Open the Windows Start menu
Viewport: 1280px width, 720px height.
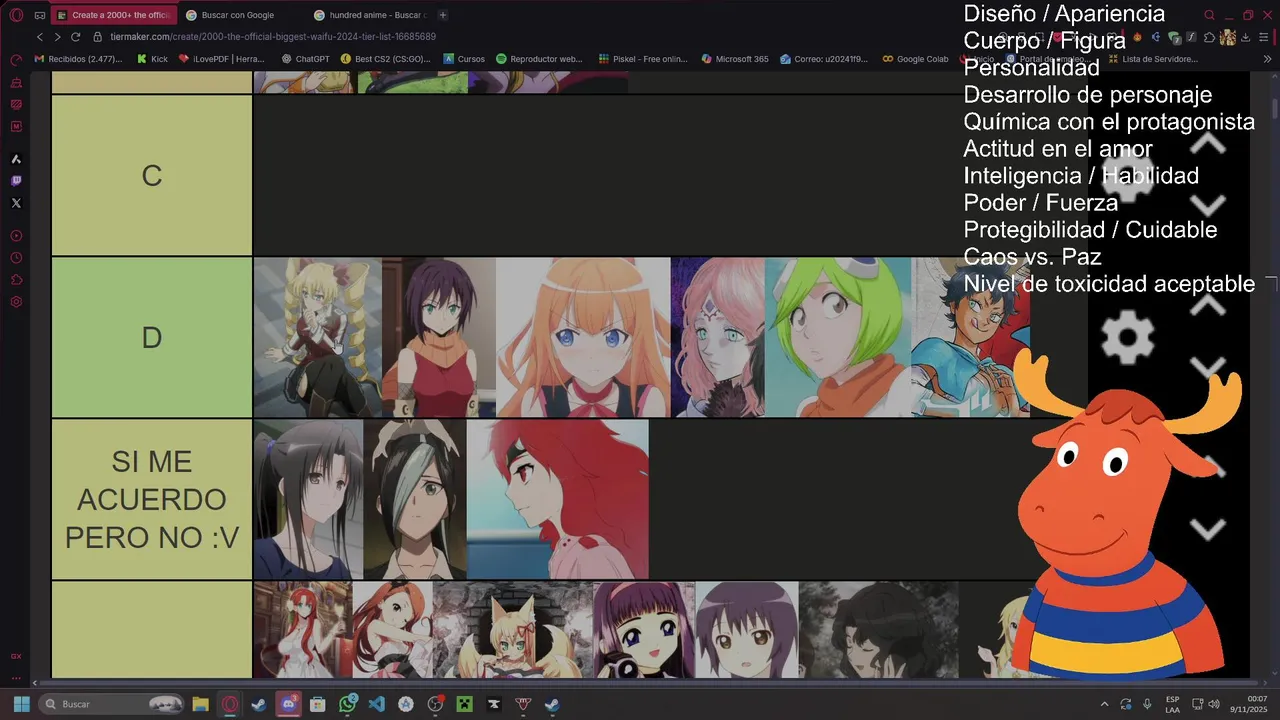21,704
